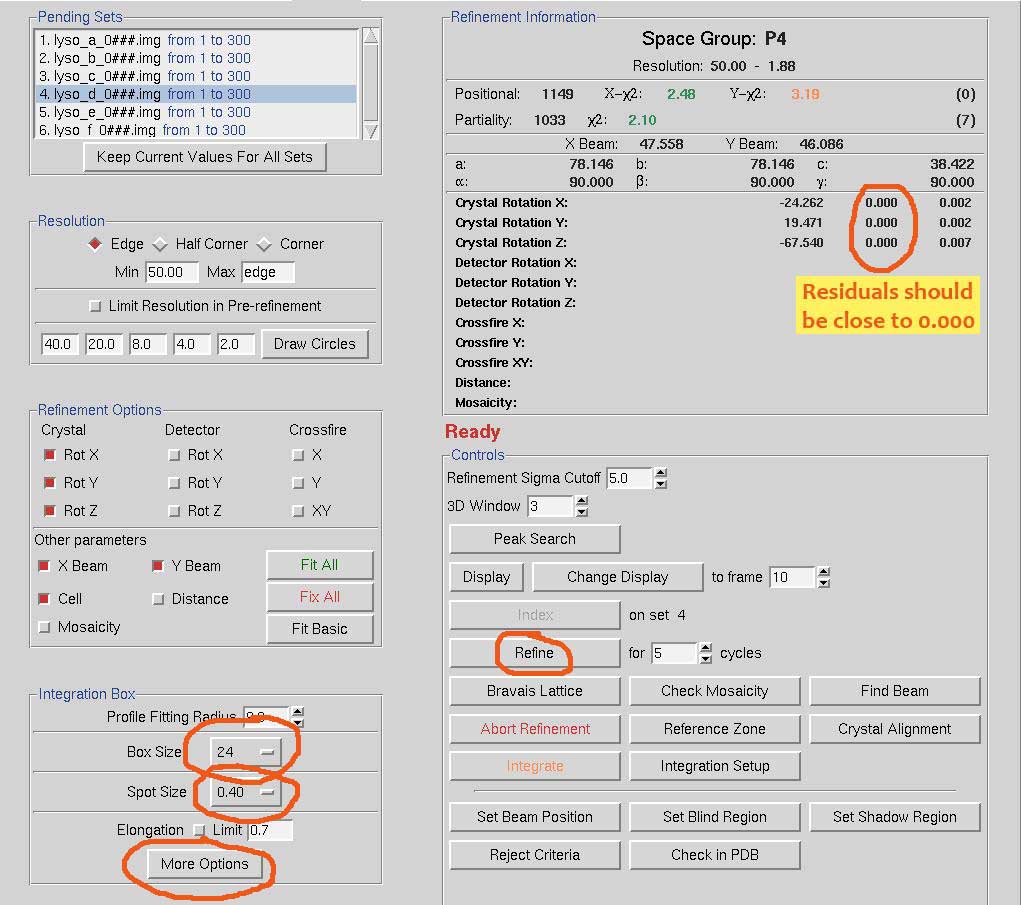Decrease the refine cycles count
This screenshot has width=1021, height=905.
pyautogui.click(x=706, y=659)
